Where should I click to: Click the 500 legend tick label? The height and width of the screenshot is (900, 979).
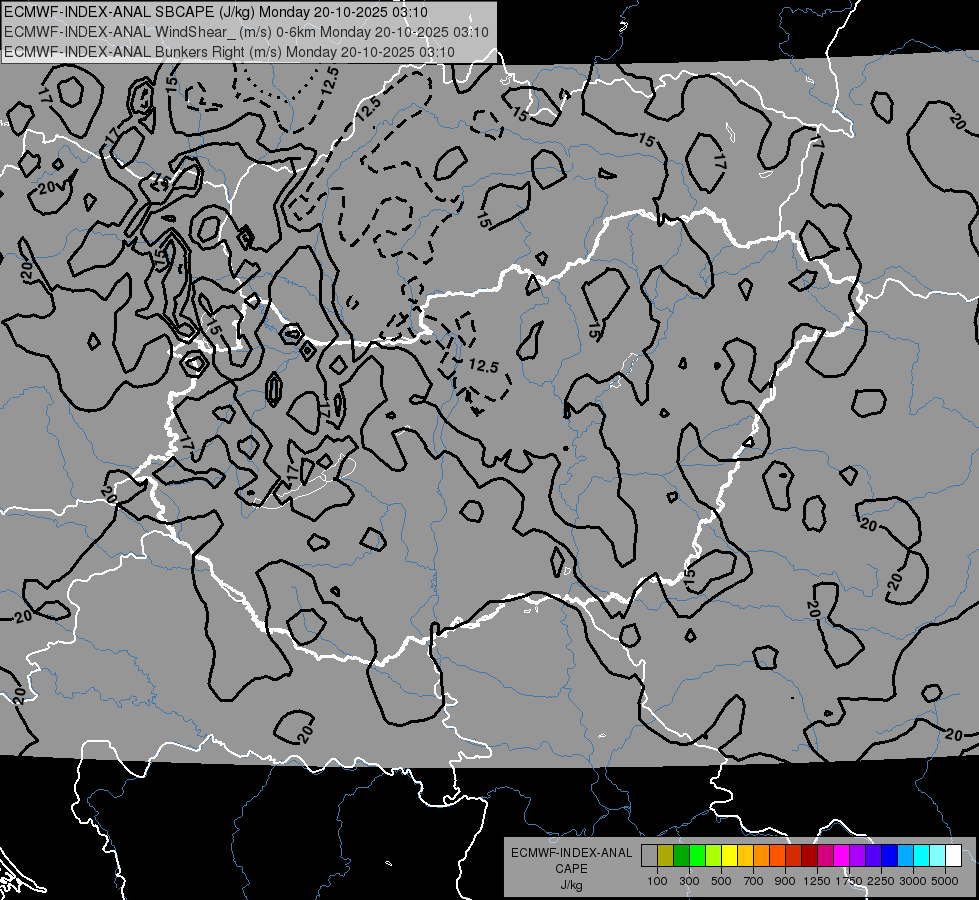[x=721, y=881]
